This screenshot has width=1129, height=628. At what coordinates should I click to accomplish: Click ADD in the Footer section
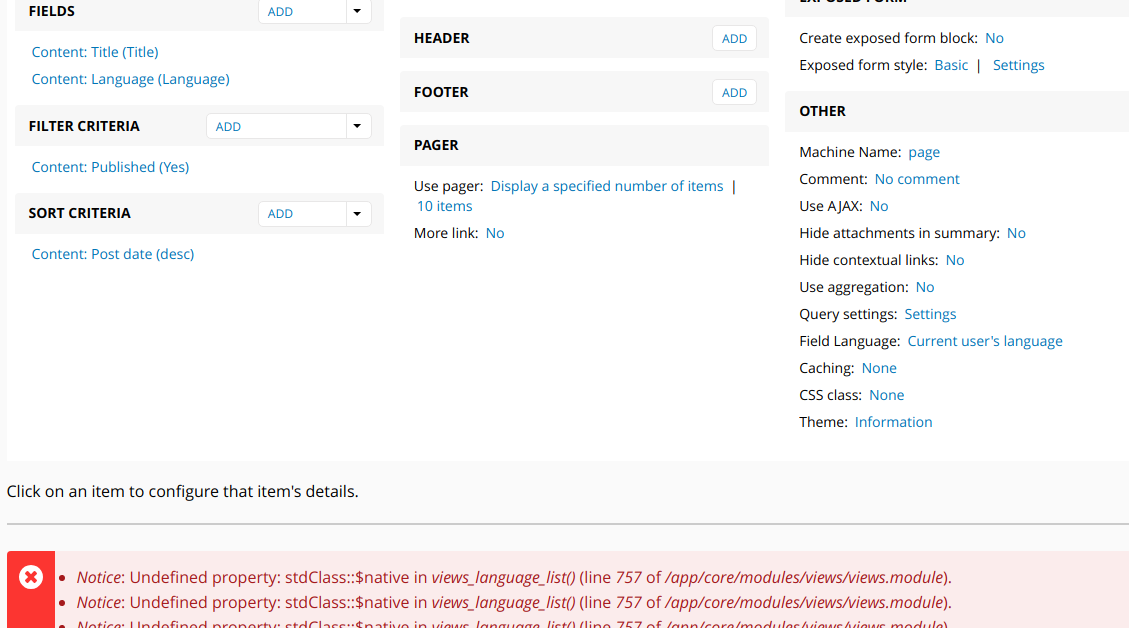pos(734,91)
